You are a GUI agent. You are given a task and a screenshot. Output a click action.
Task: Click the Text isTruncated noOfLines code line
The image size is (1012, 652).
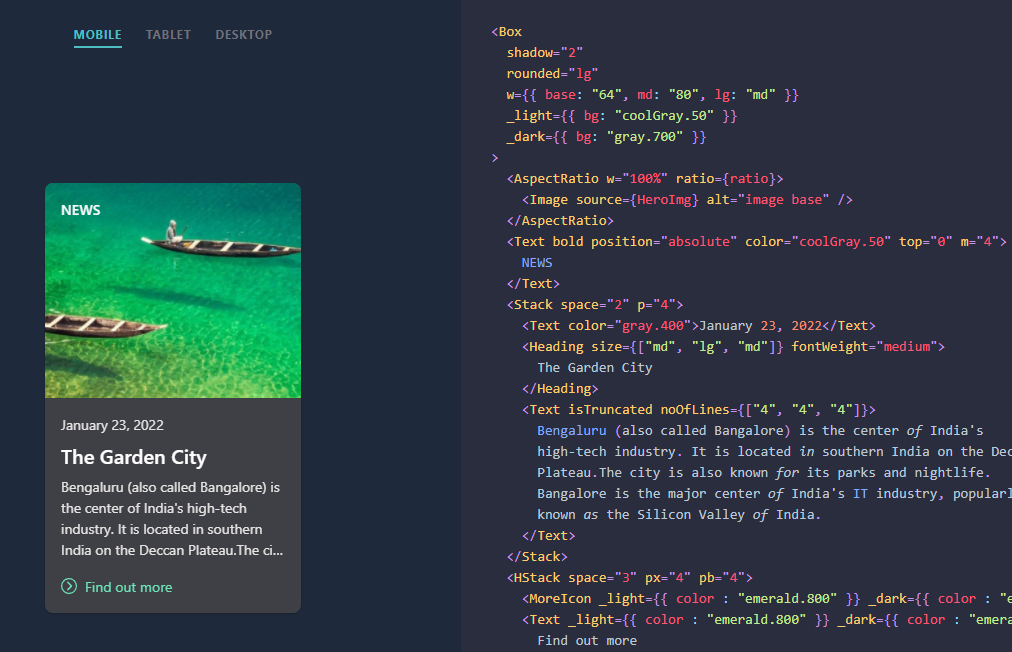pos(699,409)
